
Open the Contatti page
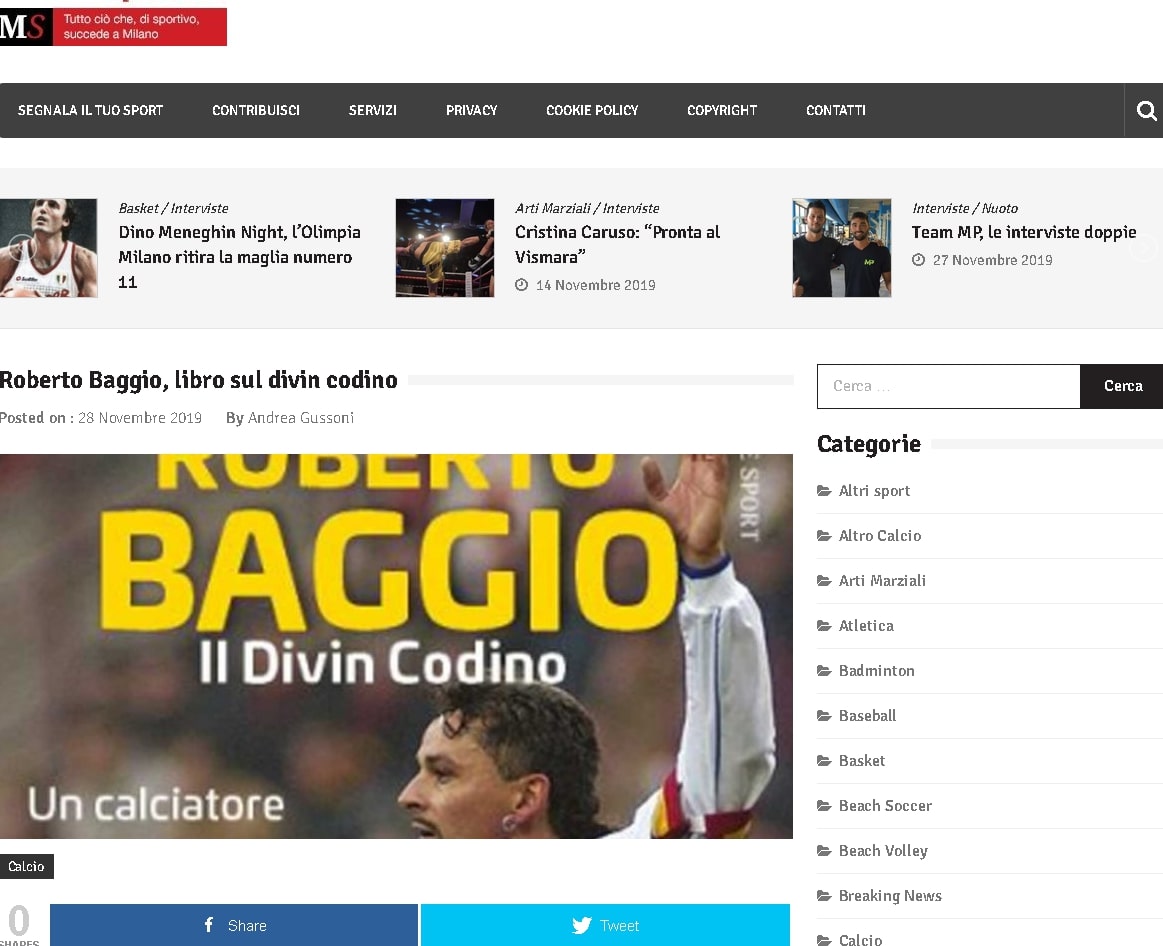click(835, 111)
